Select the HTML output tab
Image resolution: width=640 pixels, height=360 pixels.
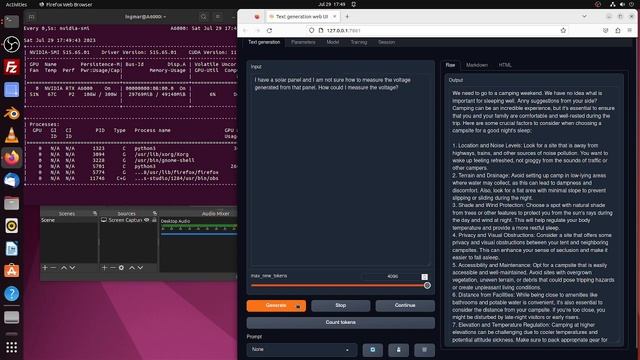[x=505, y=65]
